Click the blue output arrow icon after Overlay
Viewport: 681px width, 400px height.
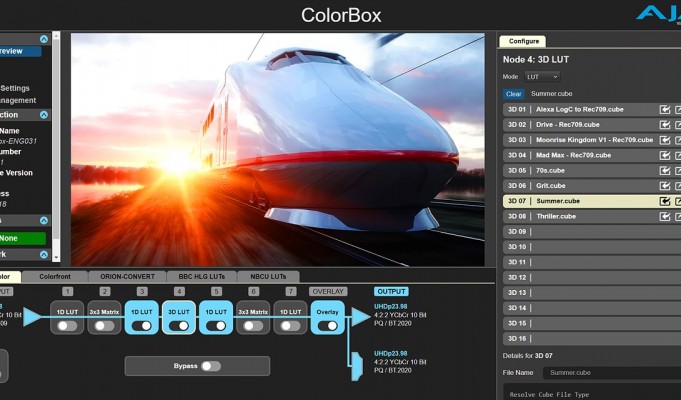tap(360, 317)
